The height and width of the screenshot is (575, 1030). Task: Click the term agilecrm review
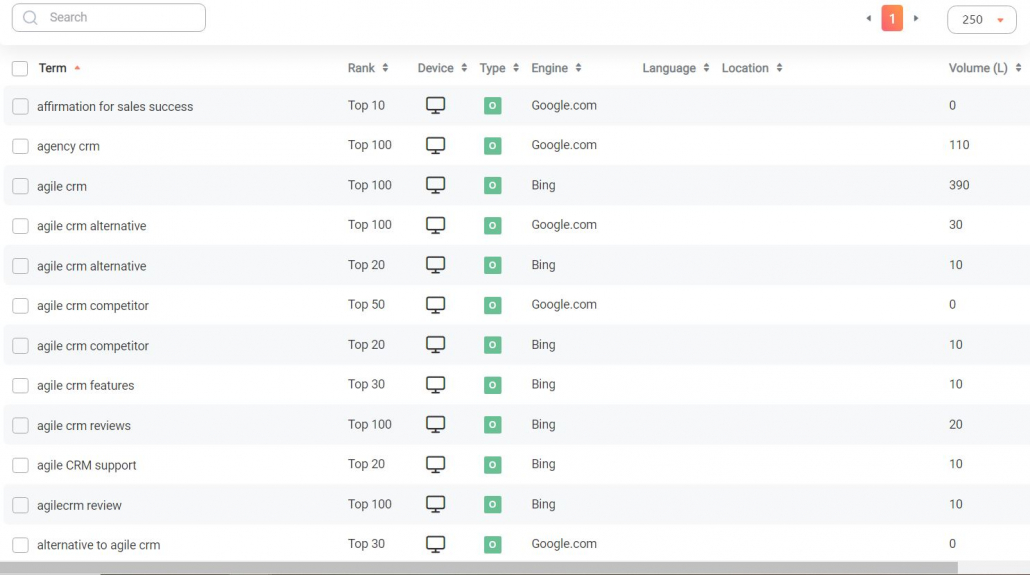pos(79,505)
